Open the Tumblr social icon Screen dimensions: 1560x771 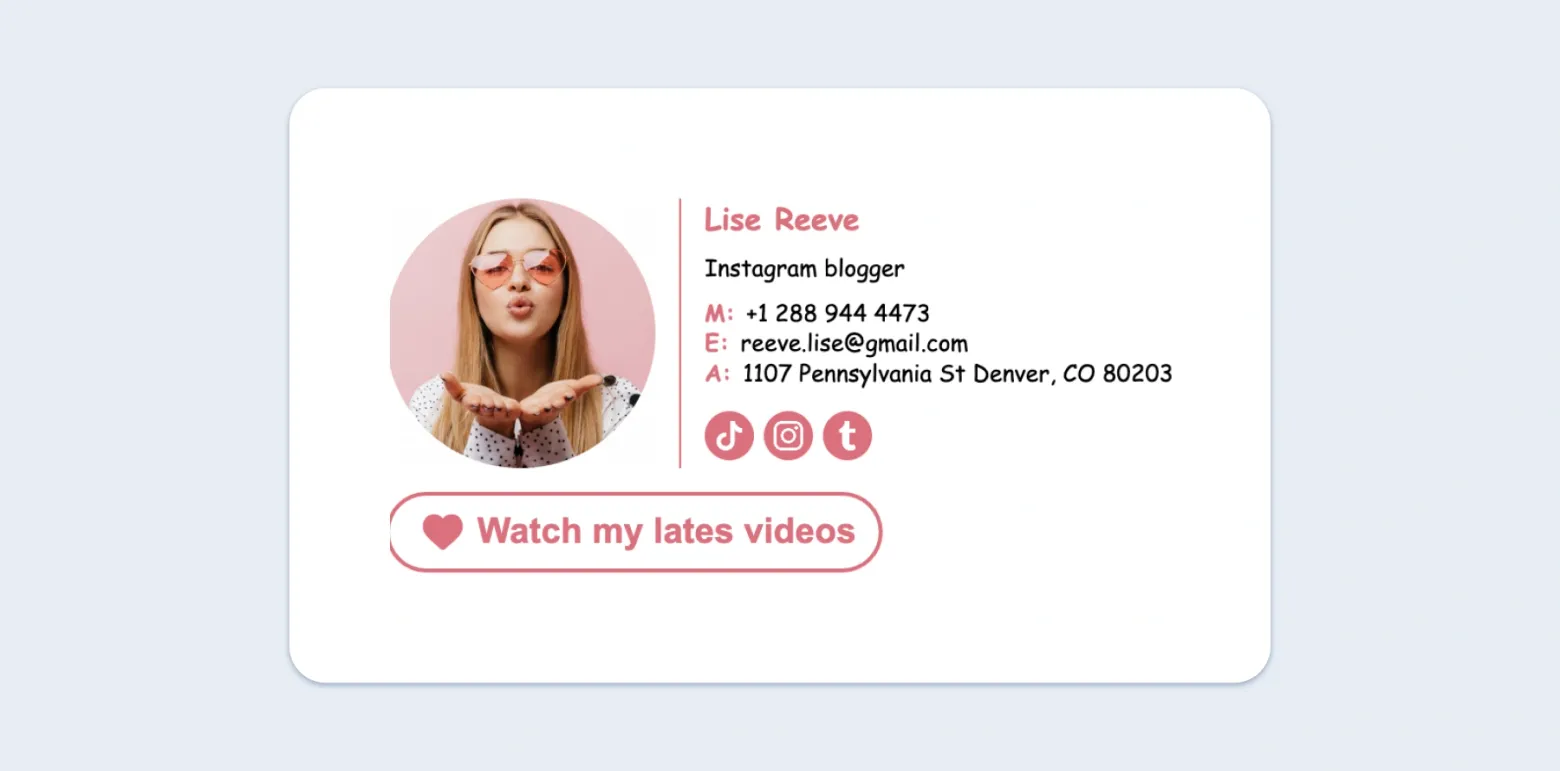click(x=847, y=436)
